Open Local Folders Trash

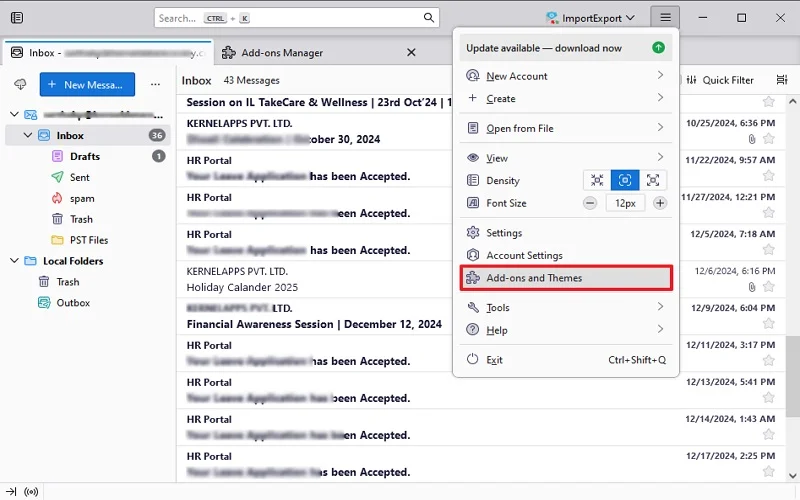[88, 282]
